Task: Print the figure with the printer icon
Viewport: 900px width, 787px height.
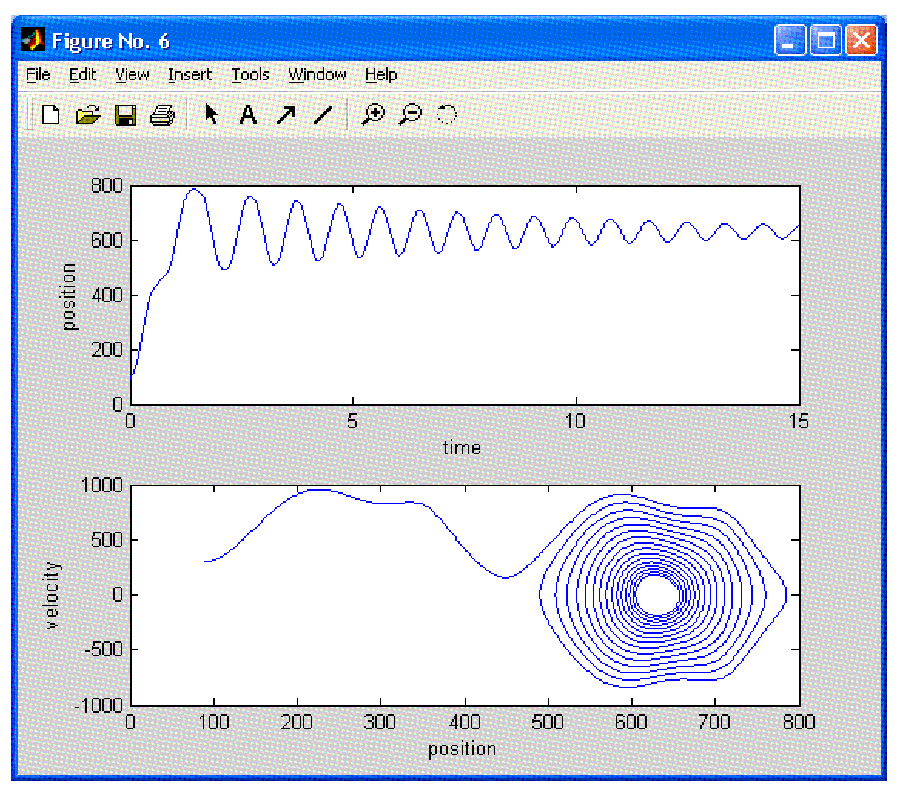Action: point(162,115)
